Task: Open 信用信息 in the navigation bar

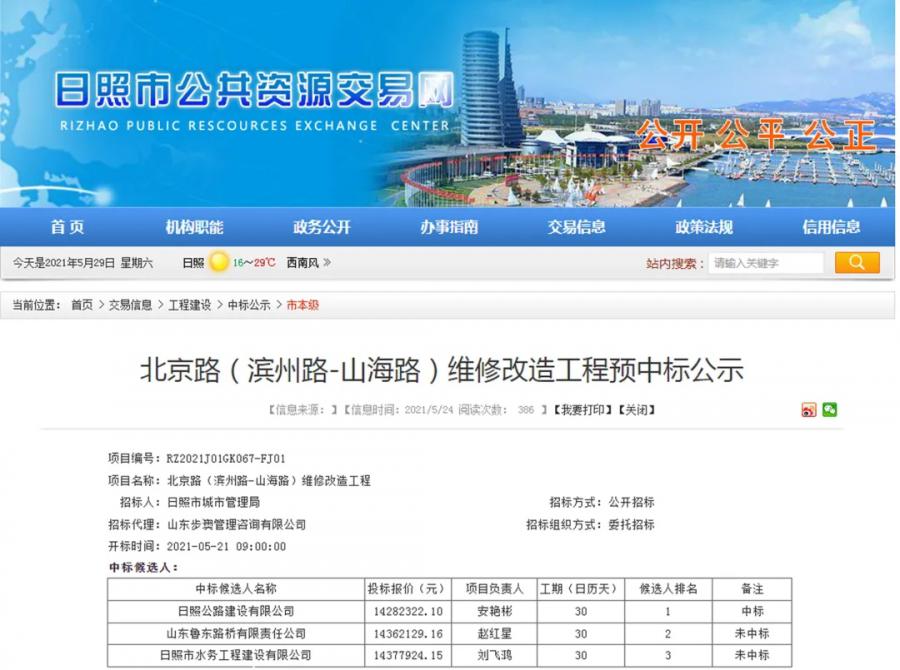Action: (831, 227)
